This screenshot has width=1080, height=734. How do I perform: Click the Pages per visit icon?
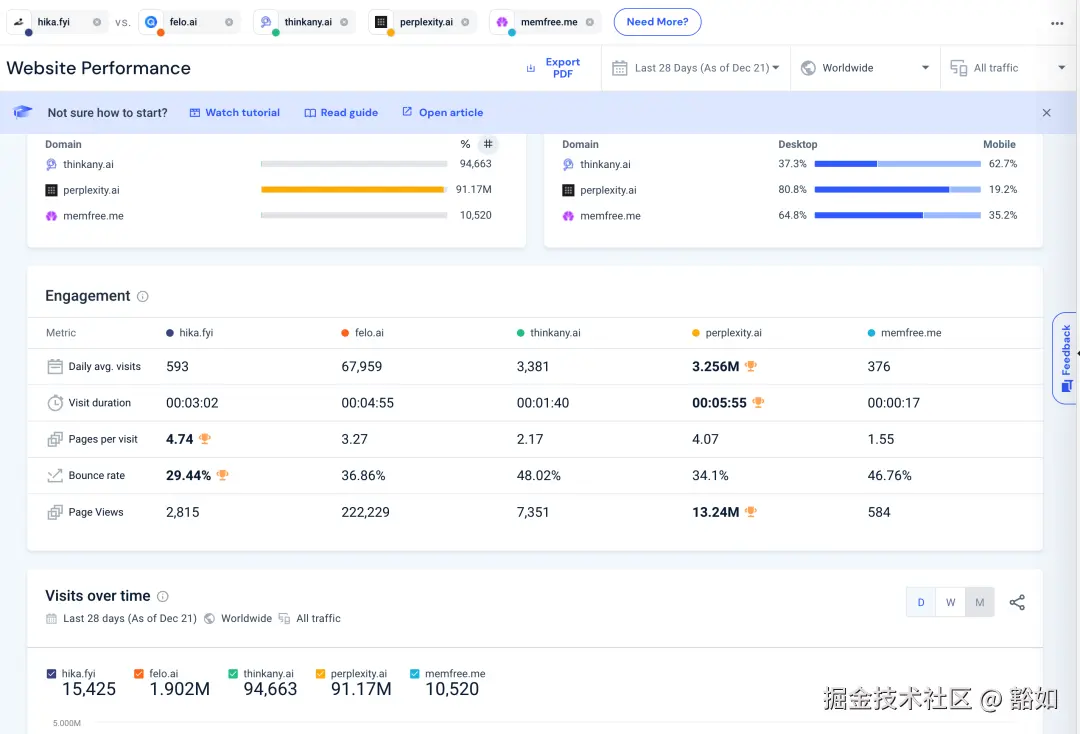[x=55, y=439]
